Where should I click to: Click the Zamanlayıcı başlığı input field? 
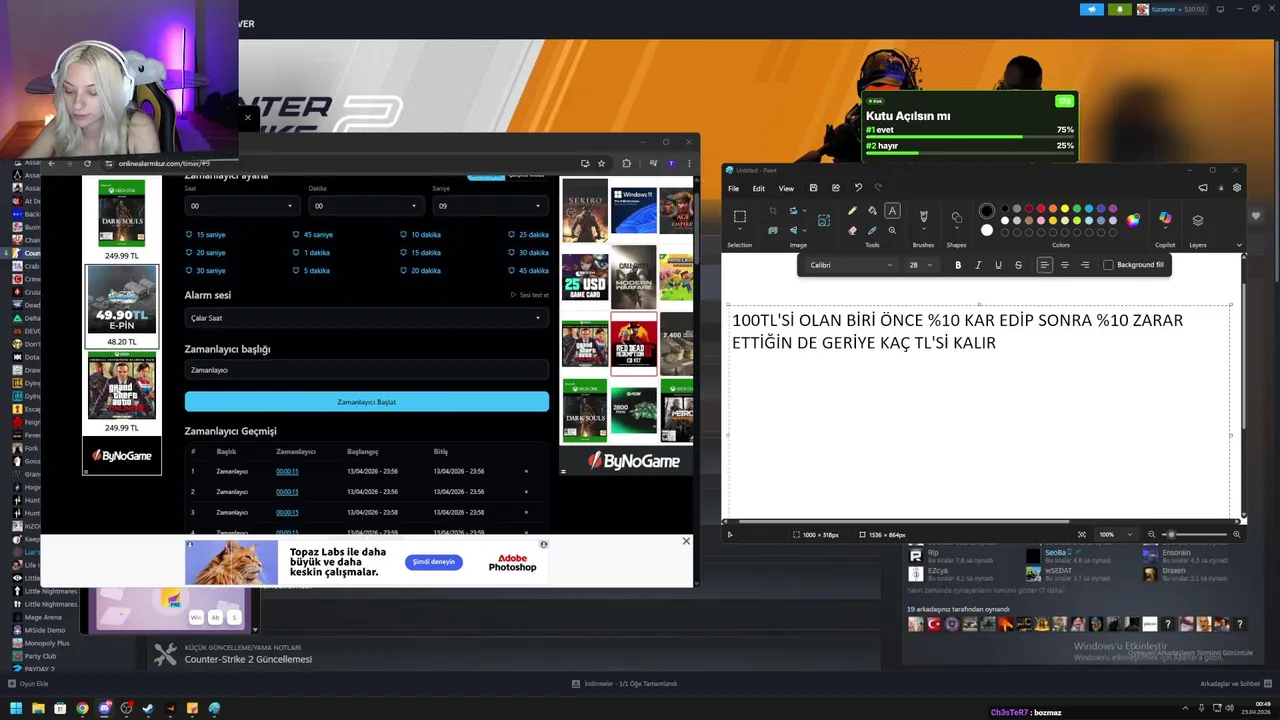[366, 370]
